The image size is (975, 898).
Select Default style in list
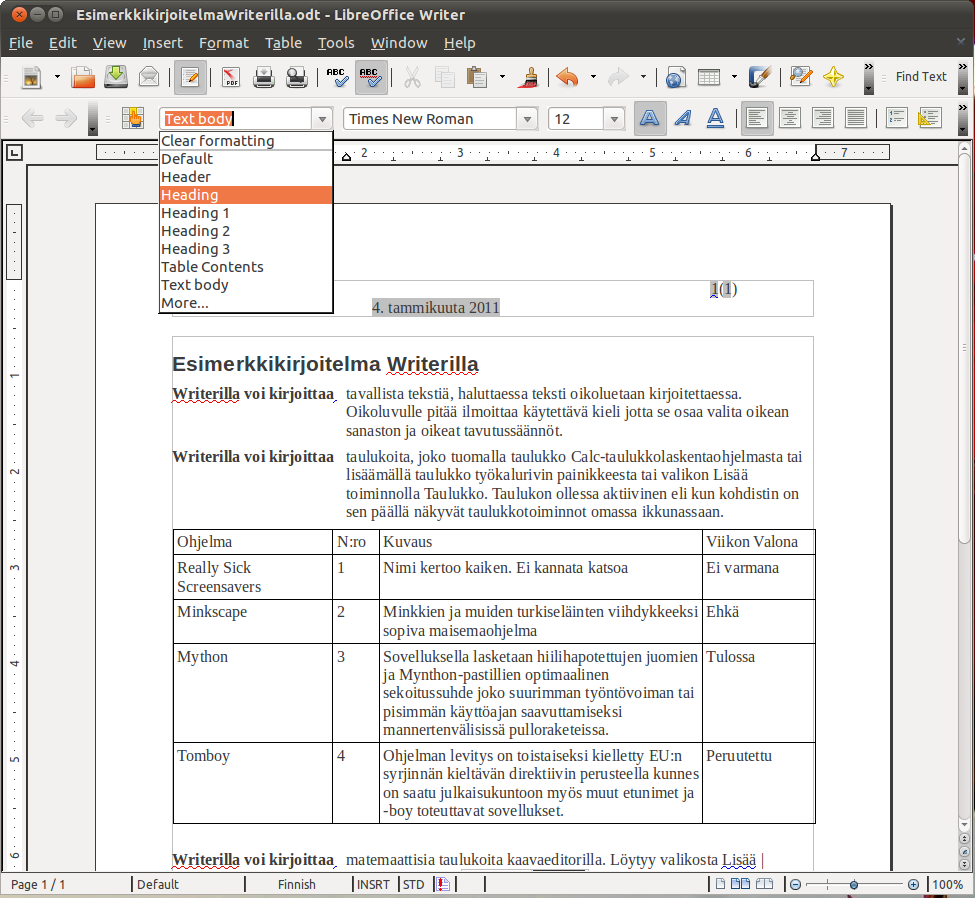coord(246,159)
